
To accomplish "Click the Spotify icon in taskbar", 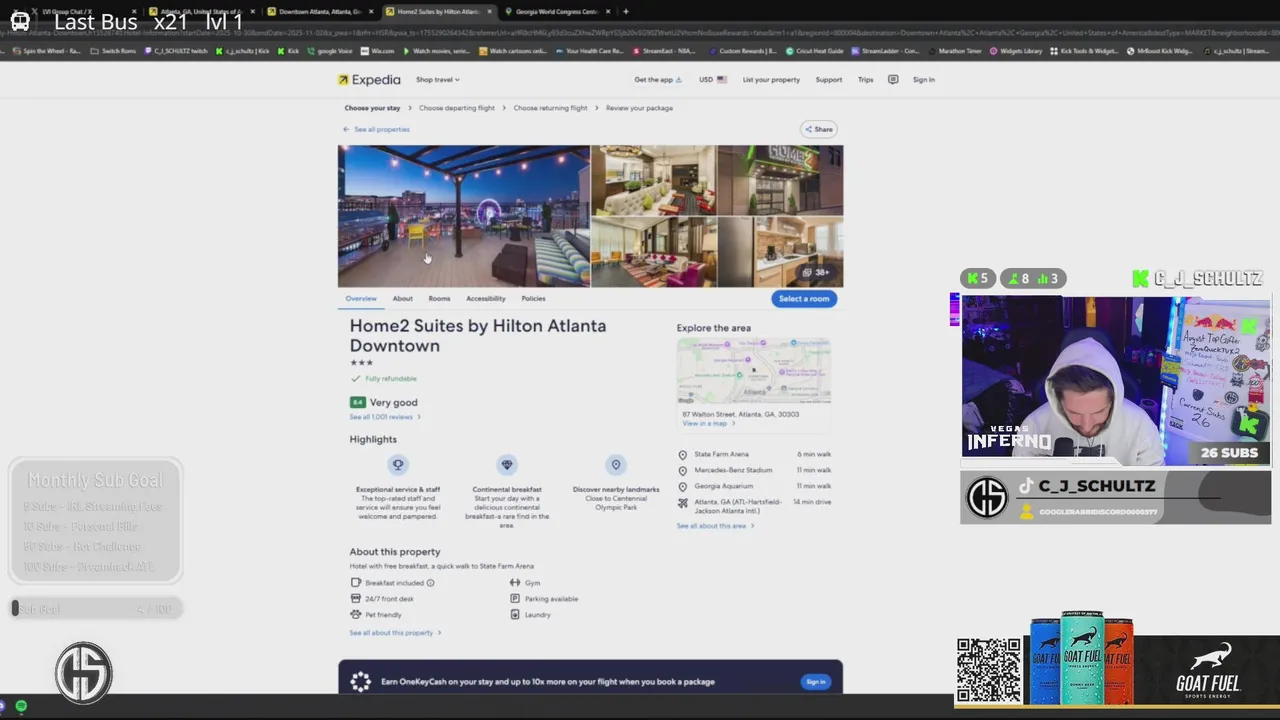I will [21, 707].
